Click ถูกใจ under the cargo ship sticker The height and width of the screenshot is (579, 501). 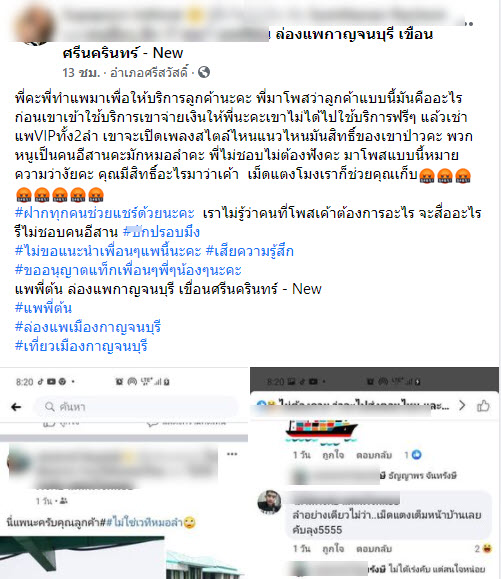(333, 455)
